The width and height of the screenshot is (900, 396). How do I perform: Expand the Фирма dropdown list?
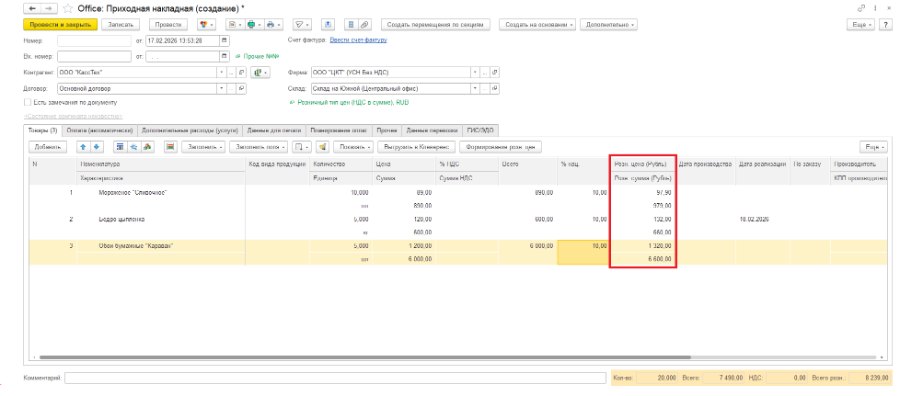click(x=475, y=73)
